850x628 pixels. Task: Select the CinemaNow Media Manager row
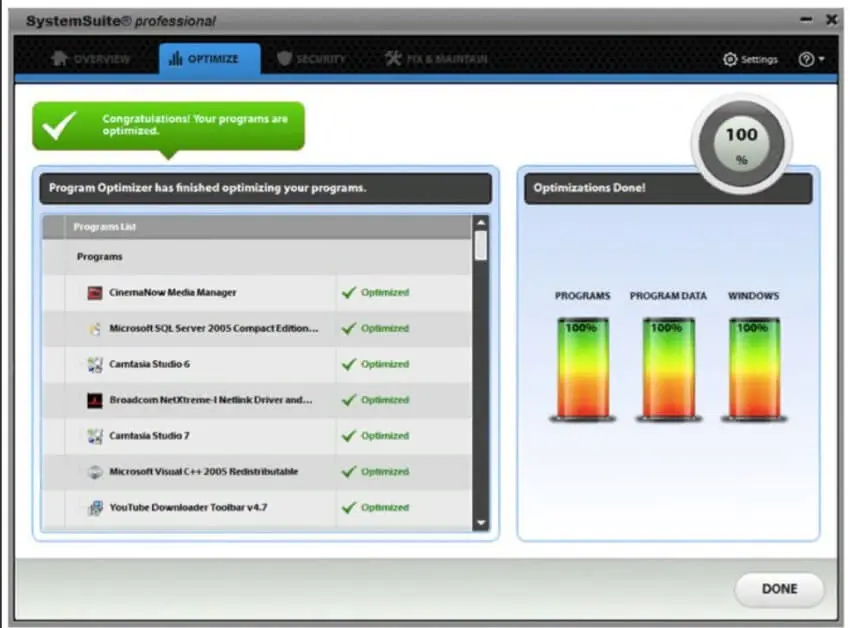pos(257,293)
